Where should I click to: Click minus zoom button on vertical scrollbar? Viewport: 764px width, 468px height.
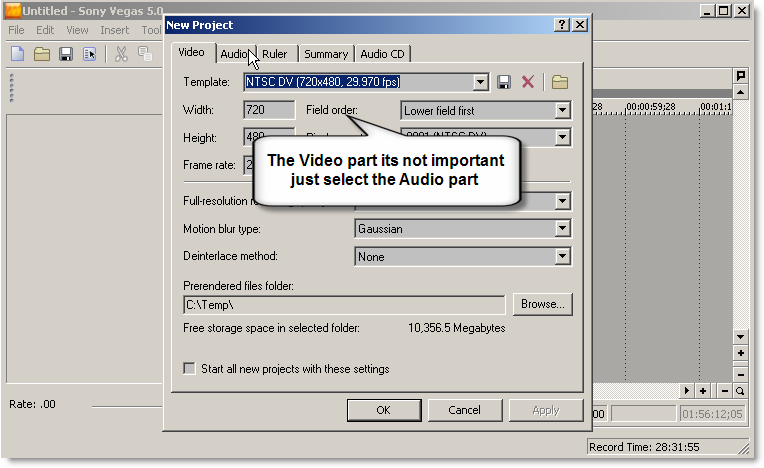pos(741,374)
